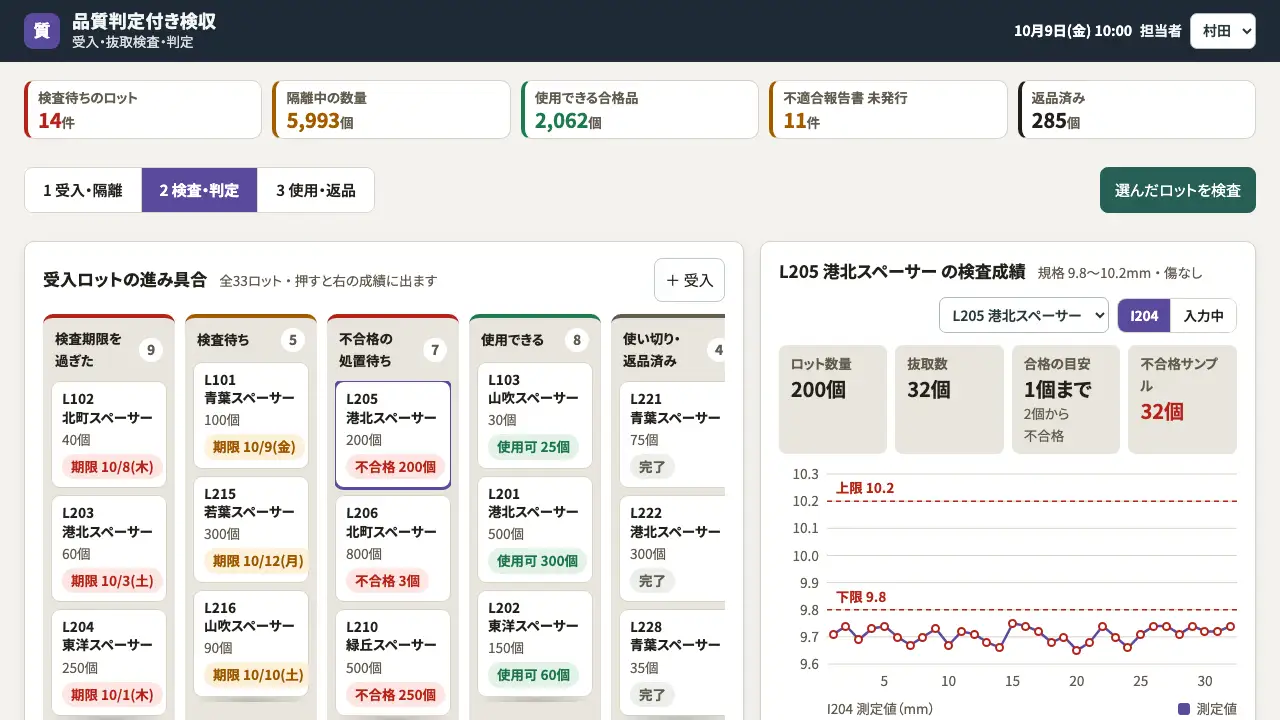Click 検査待ち column count 5

pyautogui.click(x=292, y=340)
